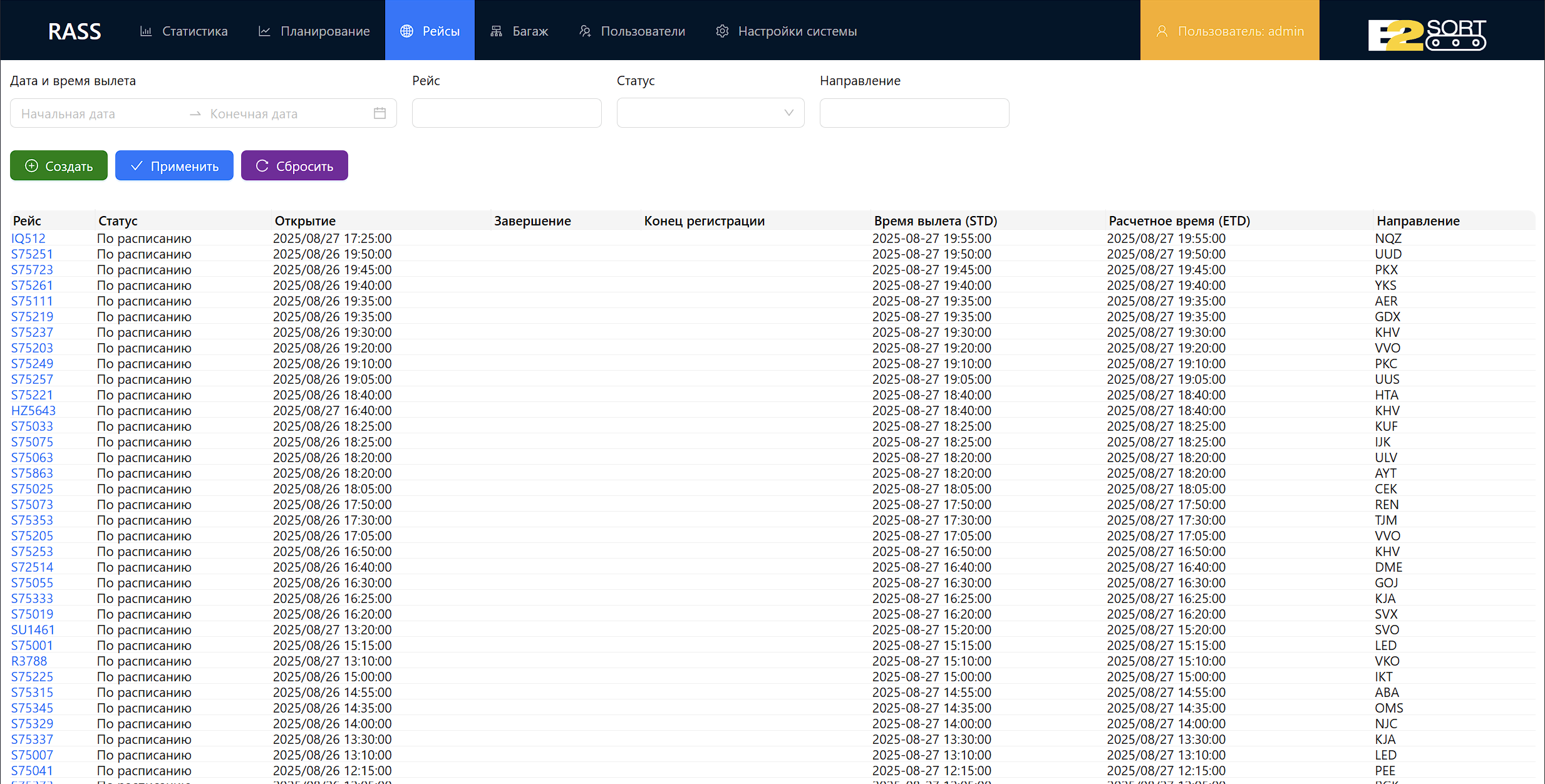Click the bar chart icon next to Статистика

point(146,31)
